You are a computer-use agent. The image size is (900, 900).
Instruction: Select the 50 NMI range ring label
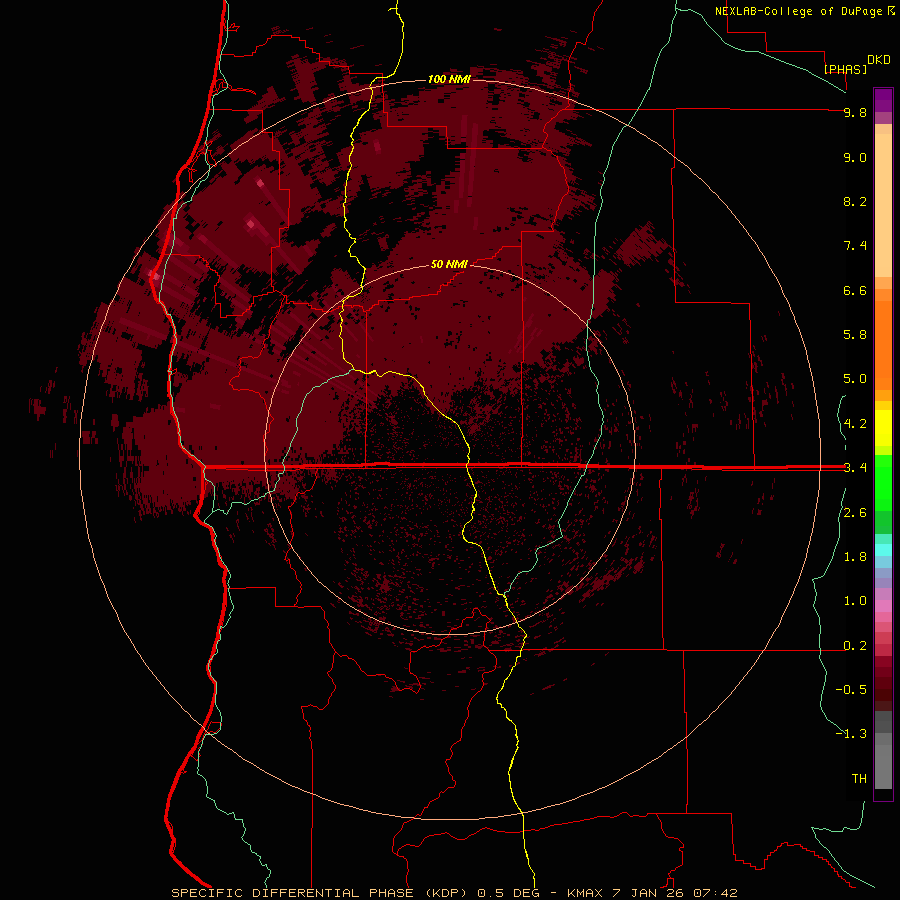point(449,264)
